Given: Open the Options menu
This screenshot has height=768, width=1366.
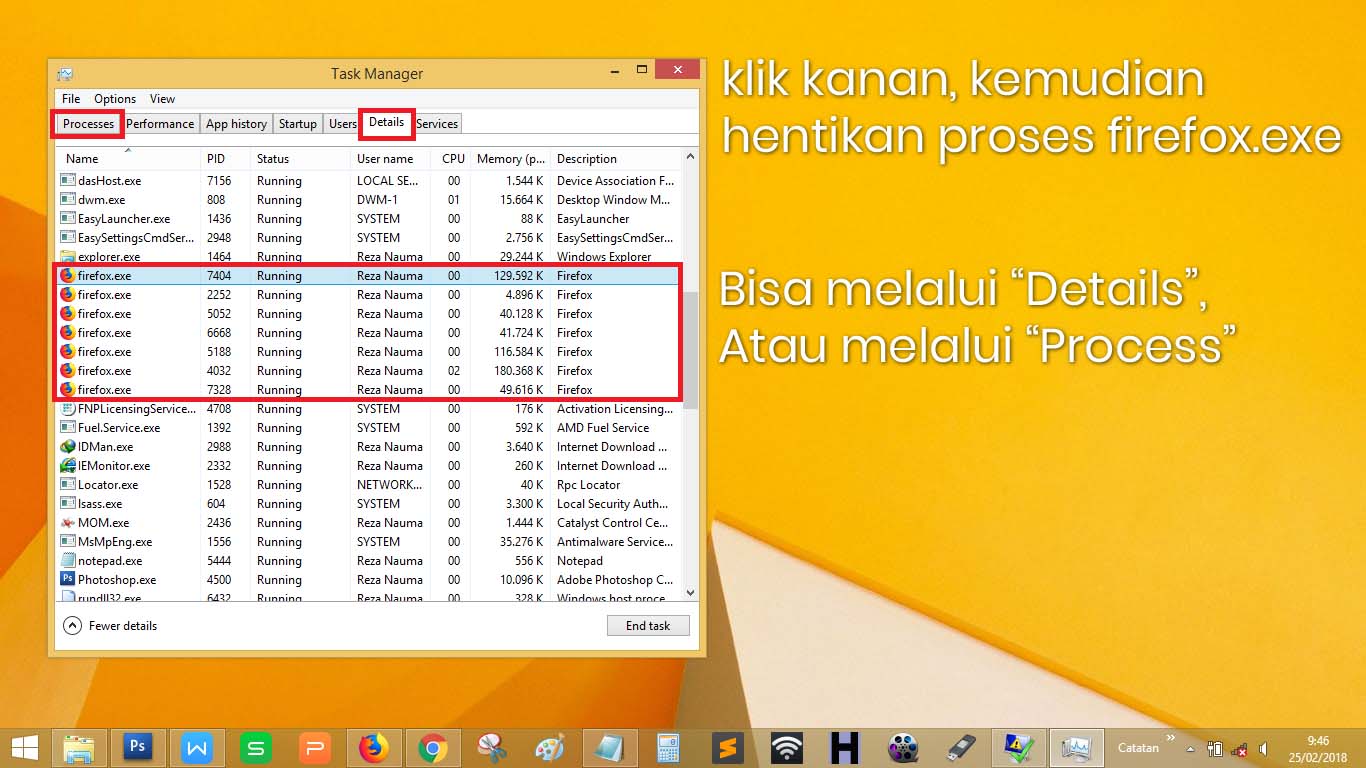Looking at the screenshot, I should point(115,99).
